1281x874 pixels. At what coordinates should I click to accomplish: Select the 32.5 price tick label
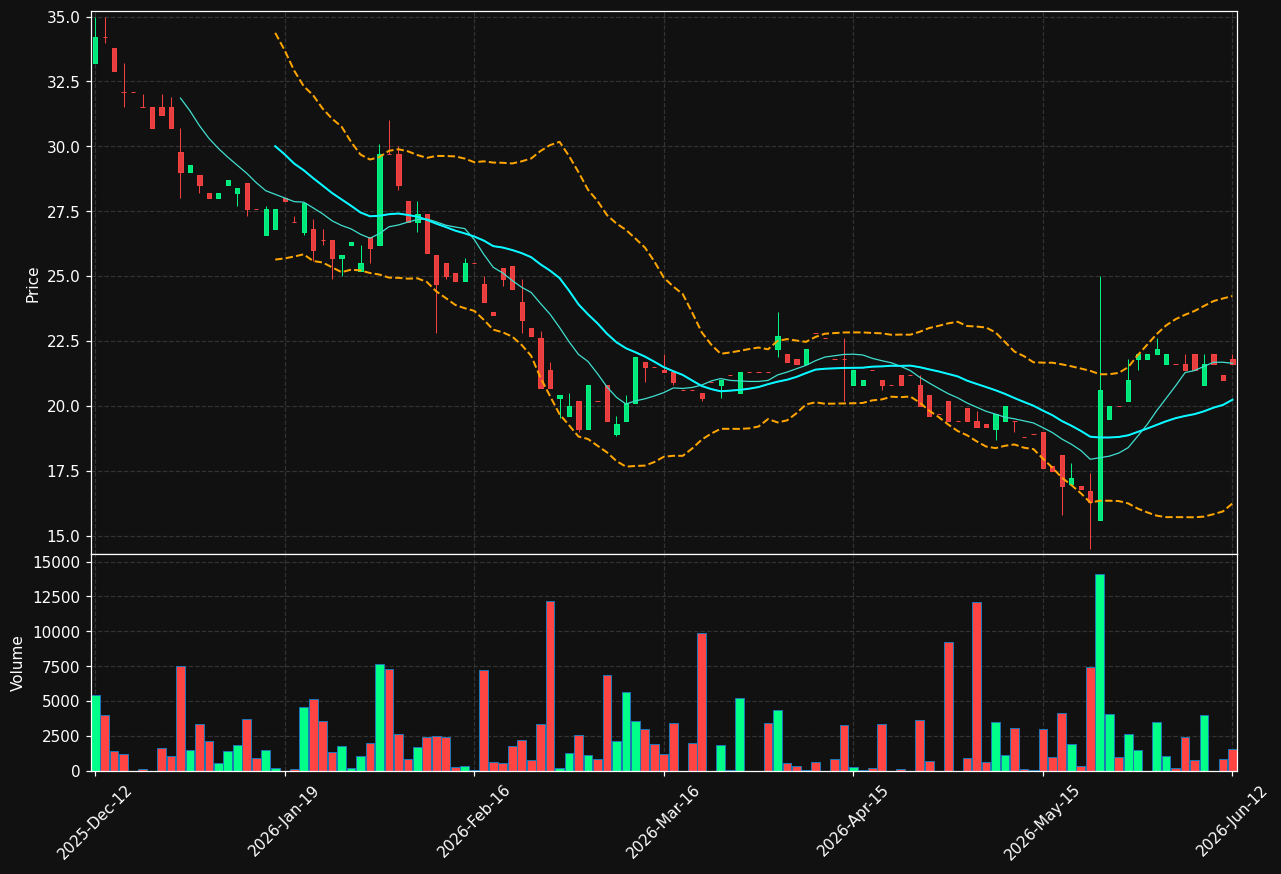(x=64, y=82)
